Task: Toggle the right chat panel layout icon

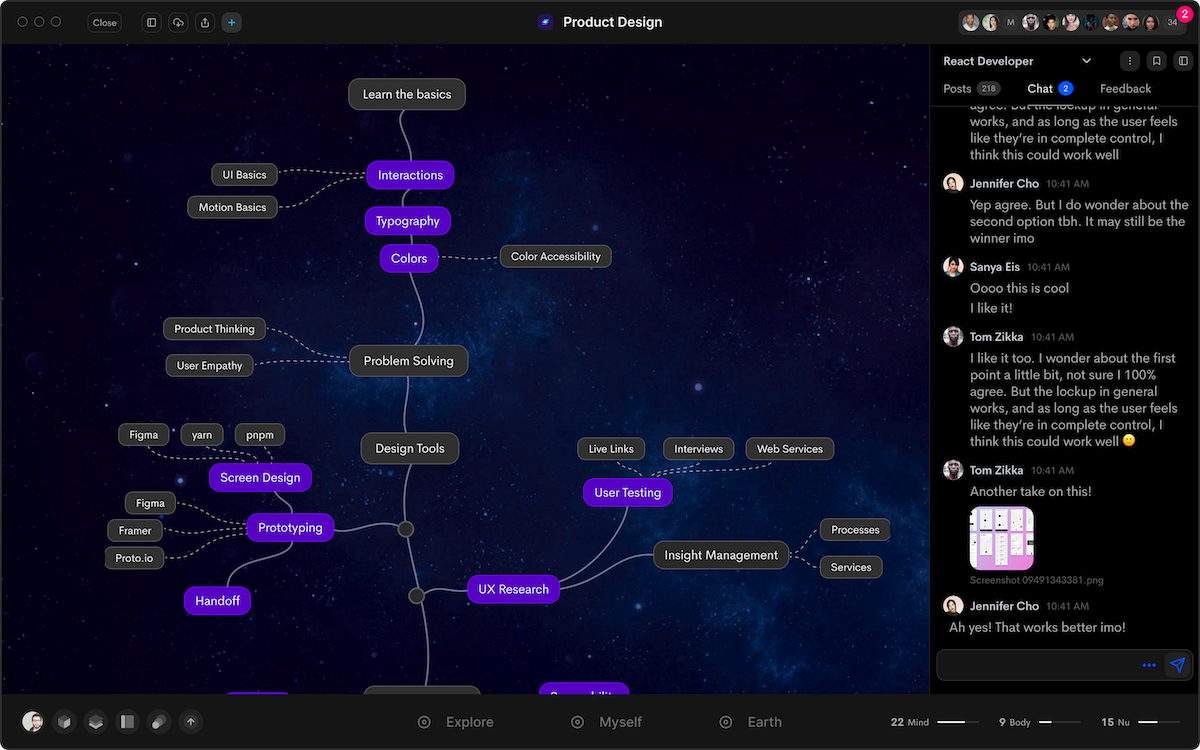Action: click(x=1182, y=61)
